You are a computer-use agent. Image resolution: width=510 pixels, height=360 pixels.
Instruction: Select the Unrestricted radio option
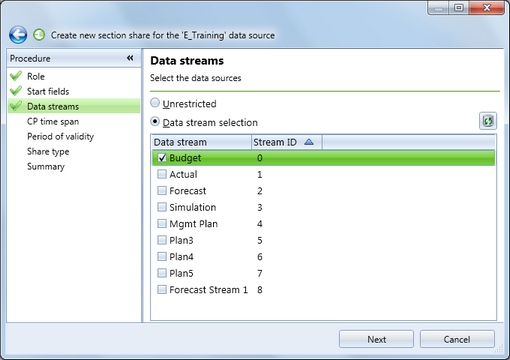pyautogui.click(x=155, y=103)
